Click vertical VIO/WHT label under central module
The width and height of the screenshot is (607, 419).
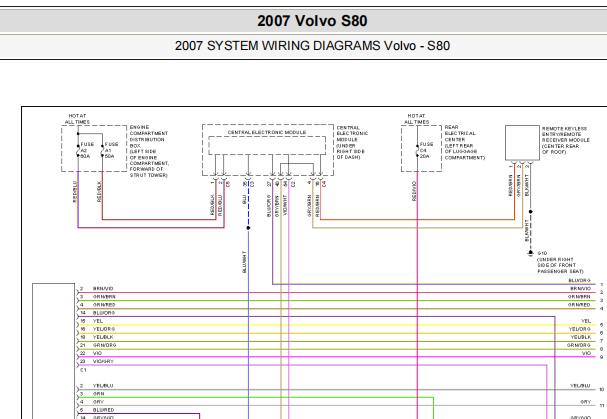coord(285,205)
